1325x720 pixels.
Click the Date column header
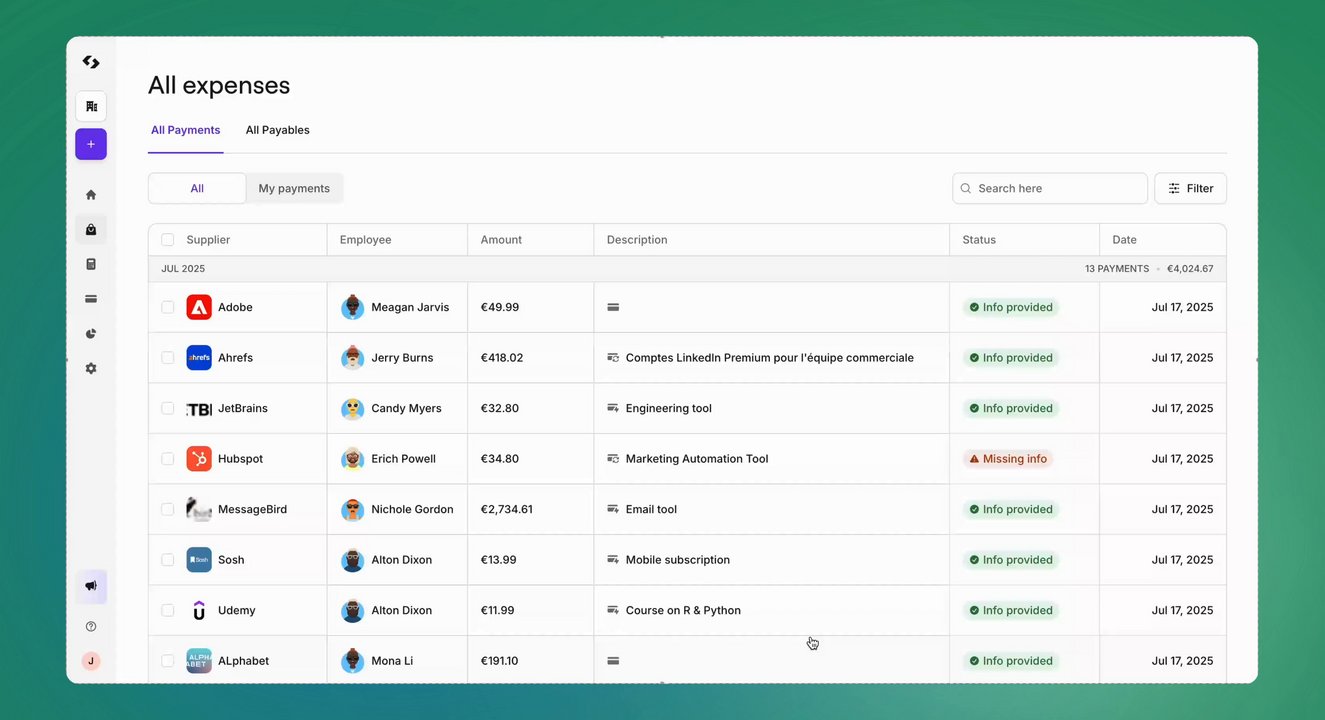tap(1124, 240)
